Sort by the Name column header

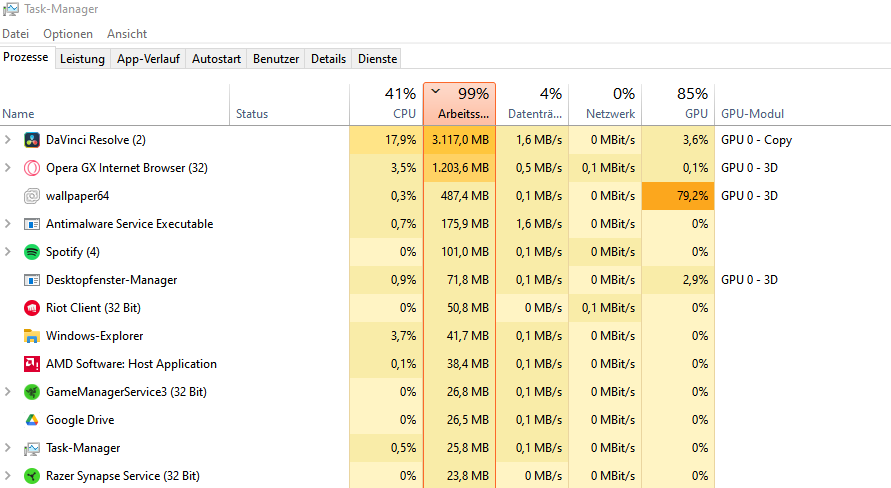(x=115, y=105)
